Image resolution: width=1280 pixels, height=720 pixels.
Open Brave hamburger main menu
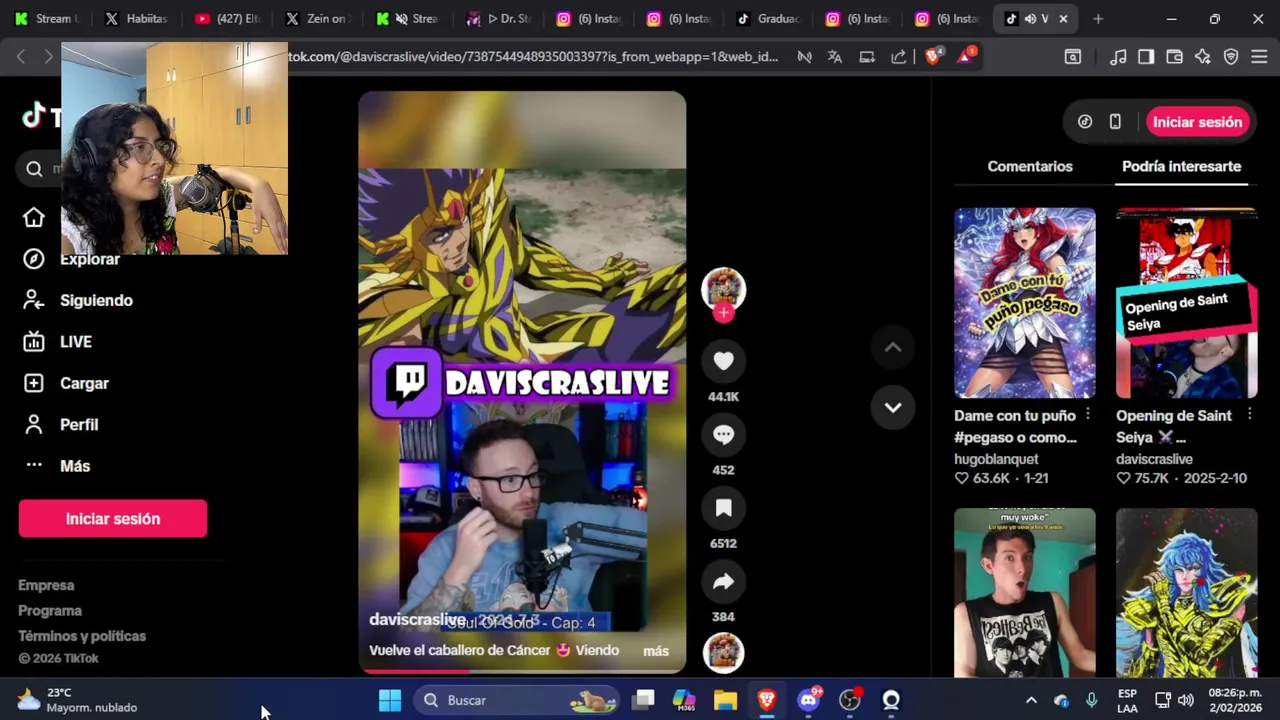(1259, 57)
